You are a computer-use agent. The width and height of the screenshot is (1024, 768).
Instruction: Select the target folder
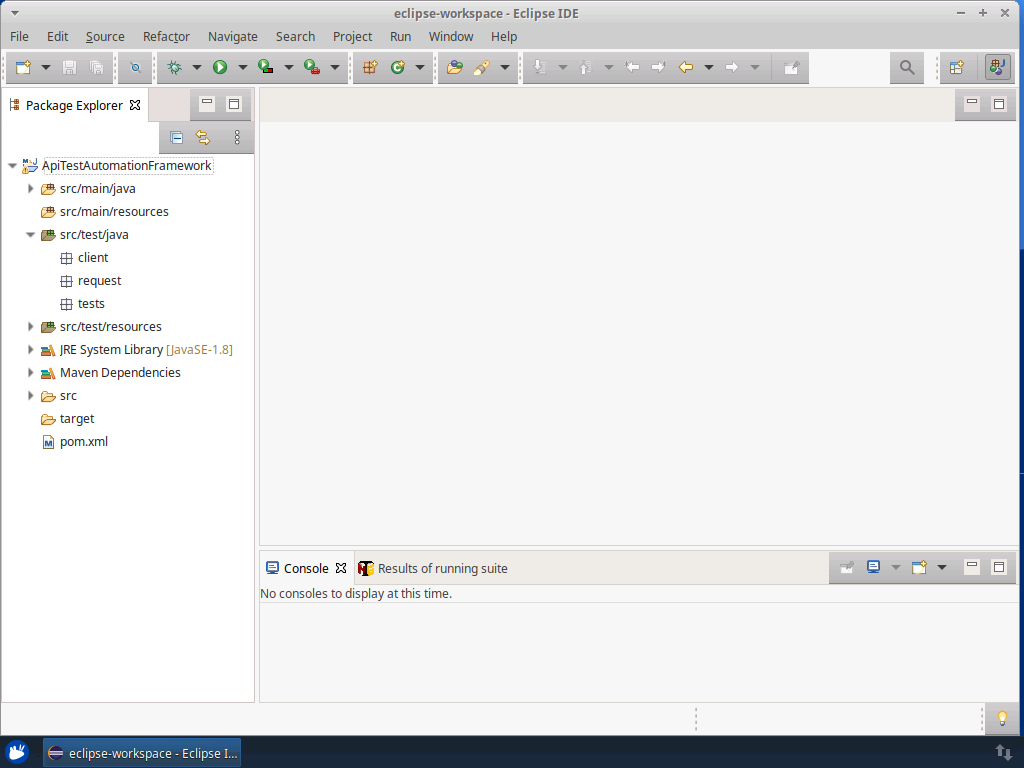[76, 419]
